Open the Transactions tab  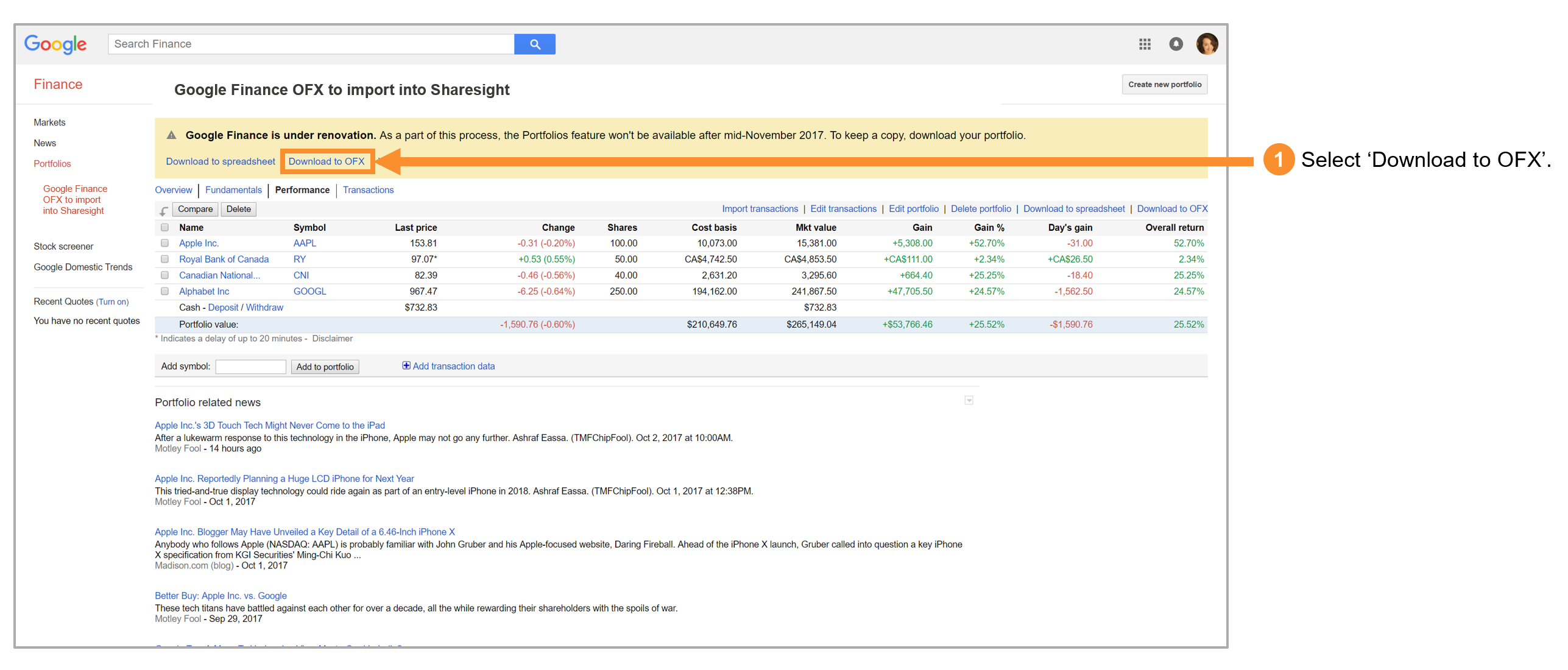tap(368, 190)
